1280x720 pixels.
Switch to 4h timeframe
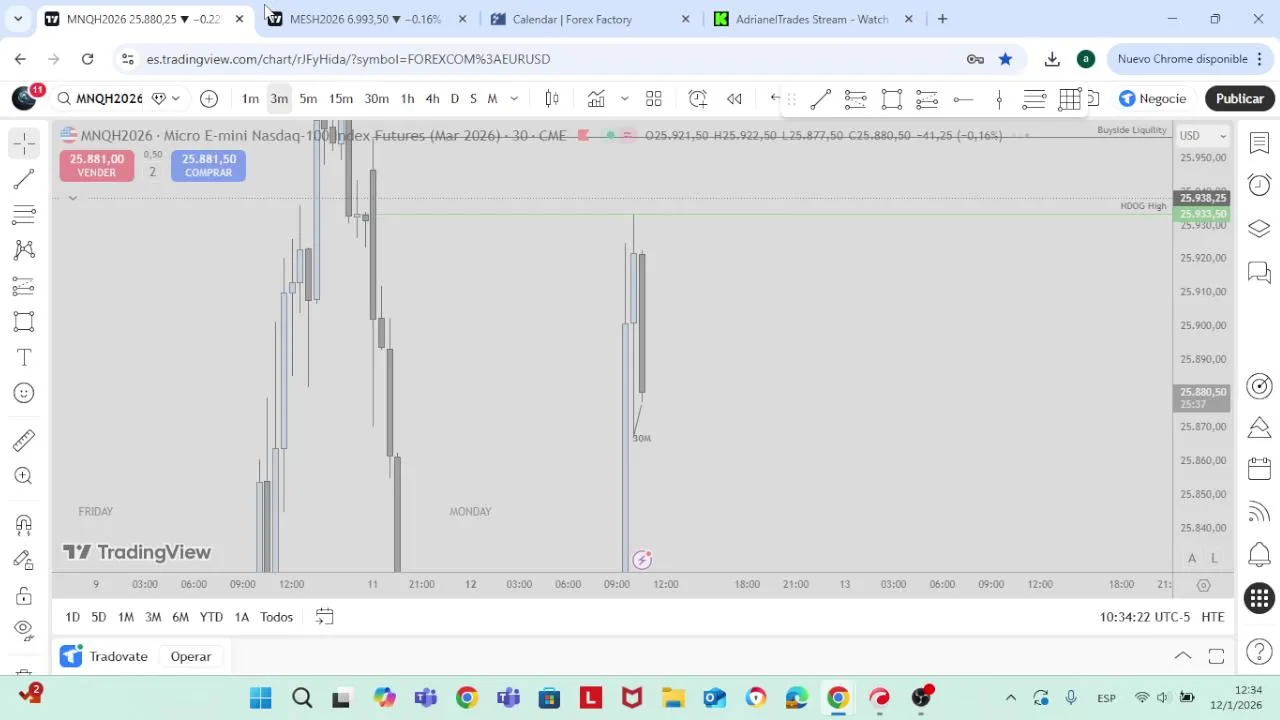432,98
